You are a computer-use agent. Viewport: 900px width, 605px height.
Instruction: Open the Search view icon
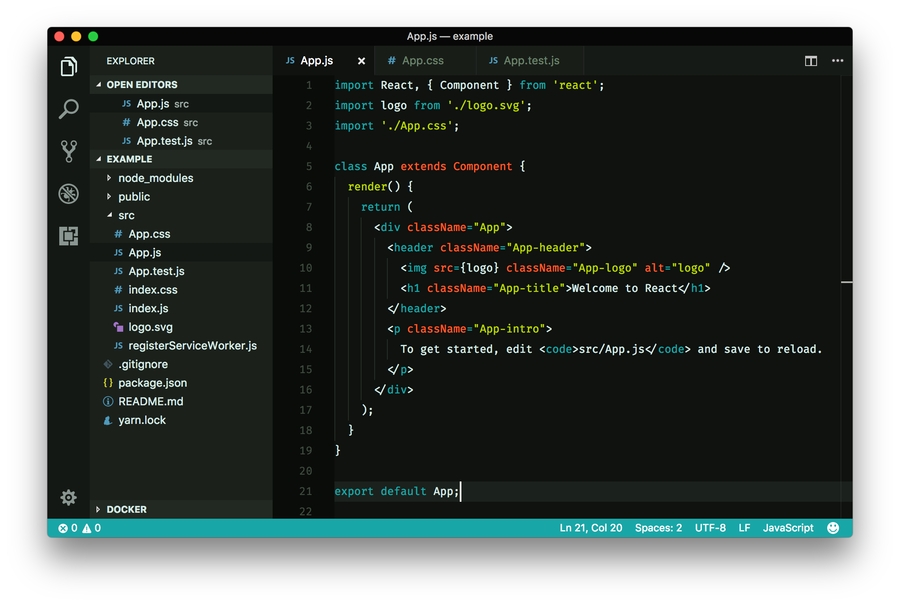point(68,109)
